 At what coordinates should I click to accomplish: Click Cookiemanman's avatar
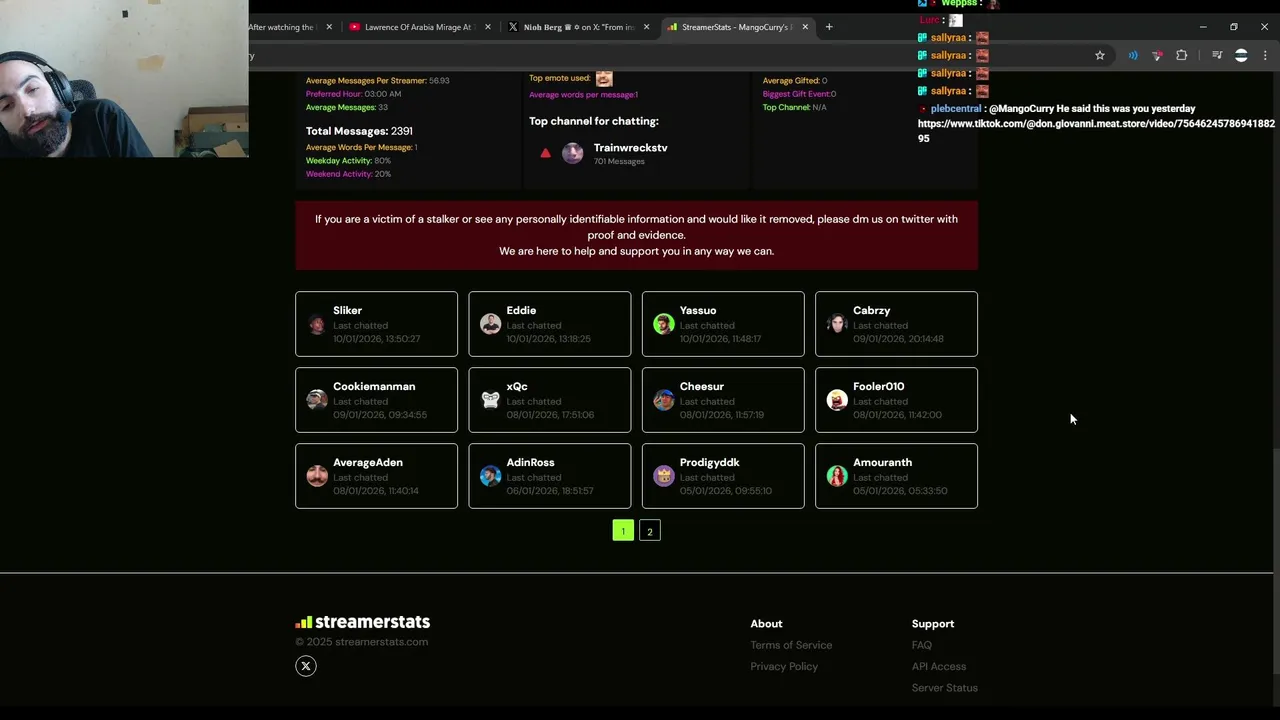317,400
